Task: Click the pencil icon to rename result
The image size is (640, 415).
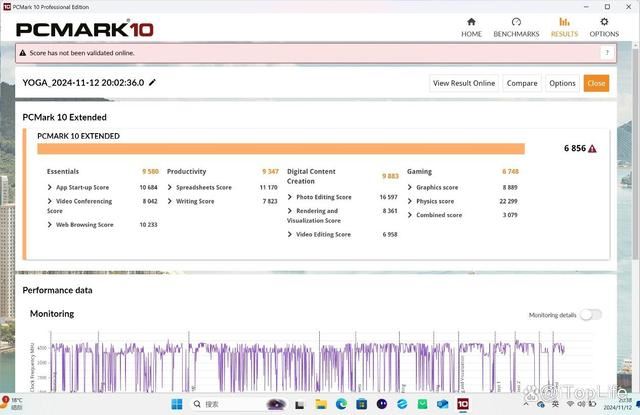Action: [x=153, y=83]
